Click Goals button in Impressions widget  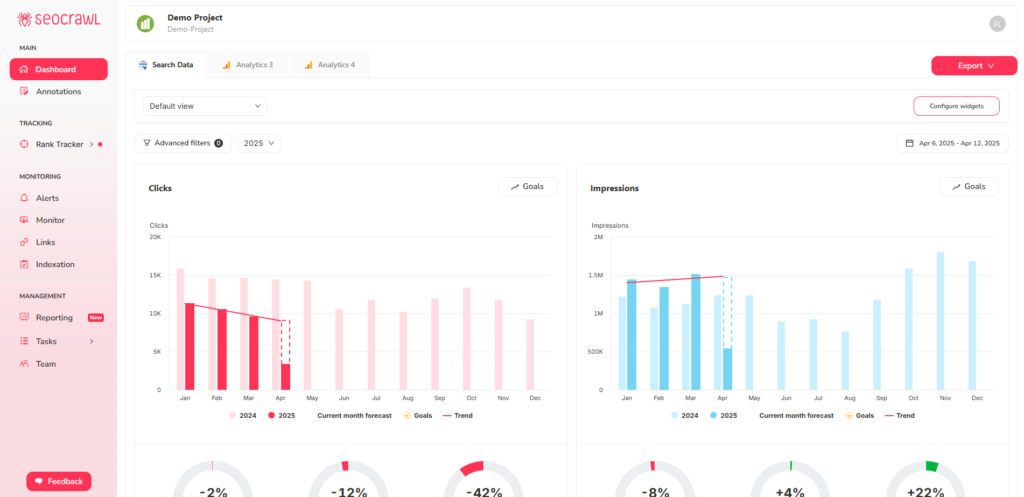(968, 187)
